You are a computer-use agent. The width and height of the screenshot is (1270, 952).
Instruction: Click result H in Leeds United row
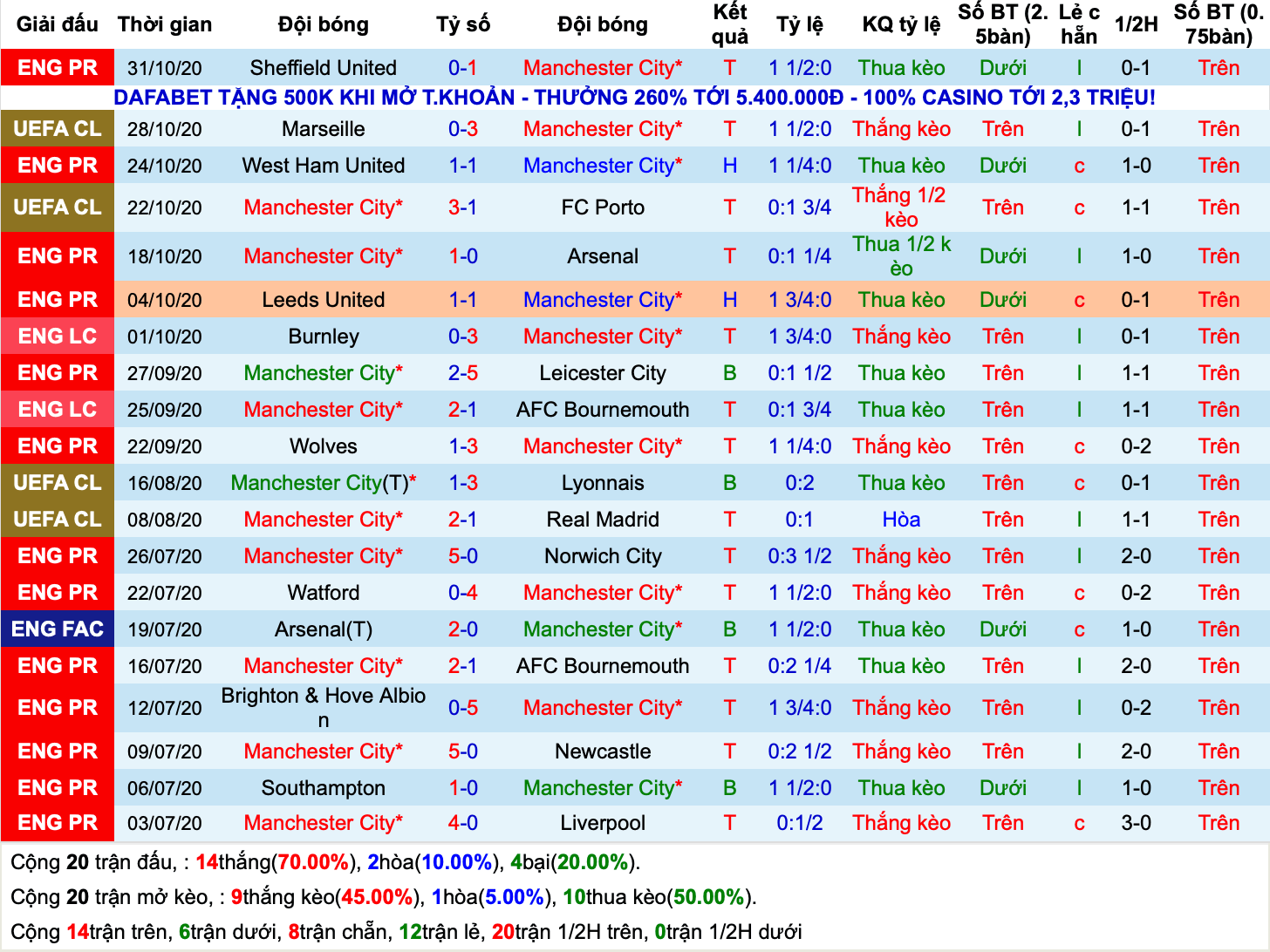(730, 300)
